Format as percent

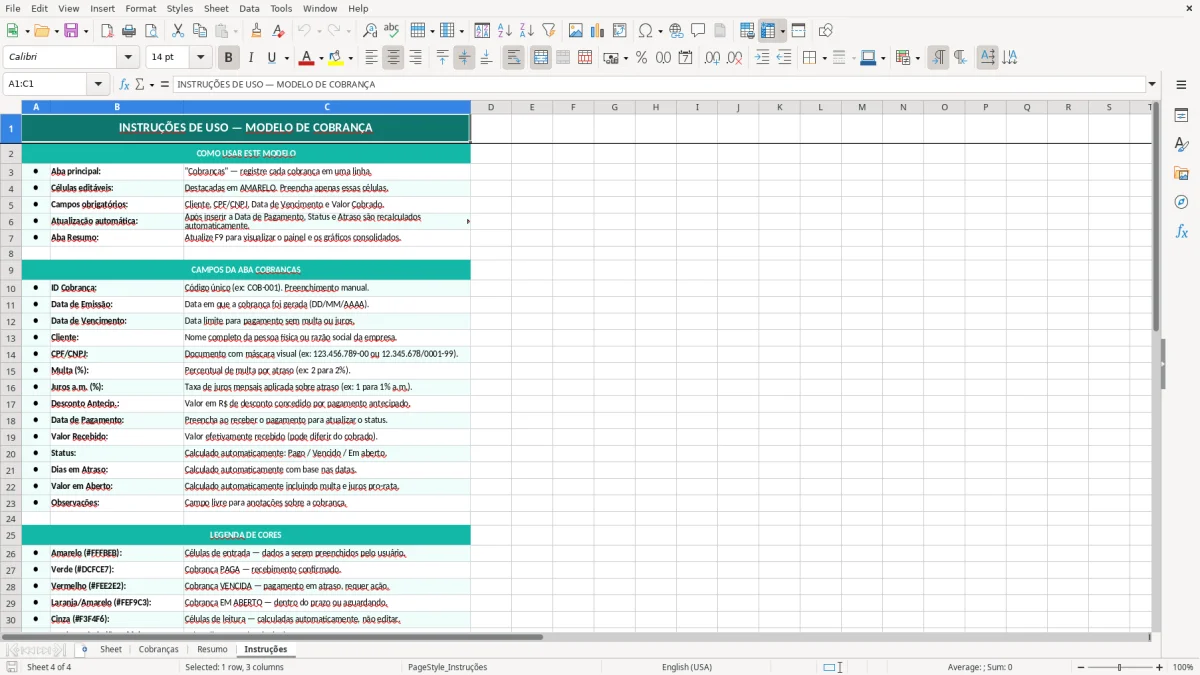pos(641,58)
